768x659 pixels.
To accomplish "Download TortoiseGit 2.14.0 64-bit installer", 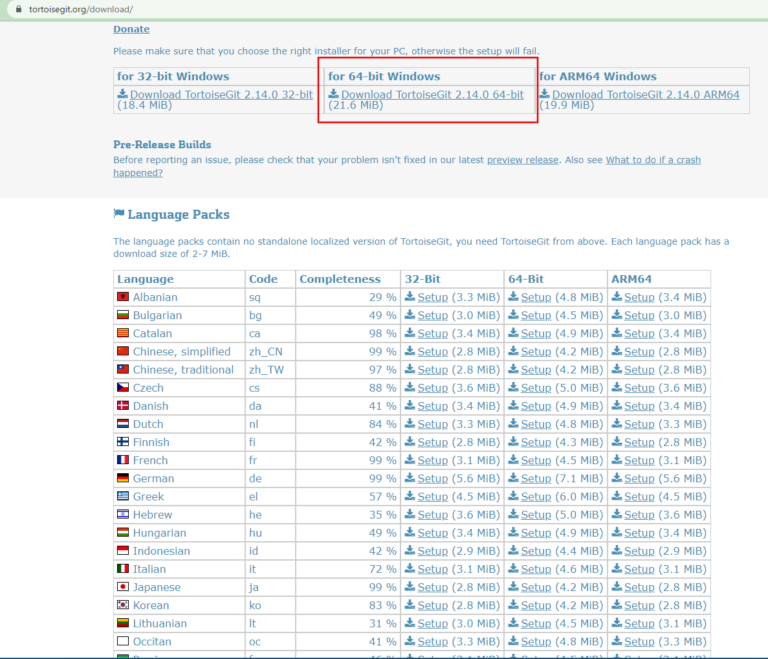I will point(432,95).
